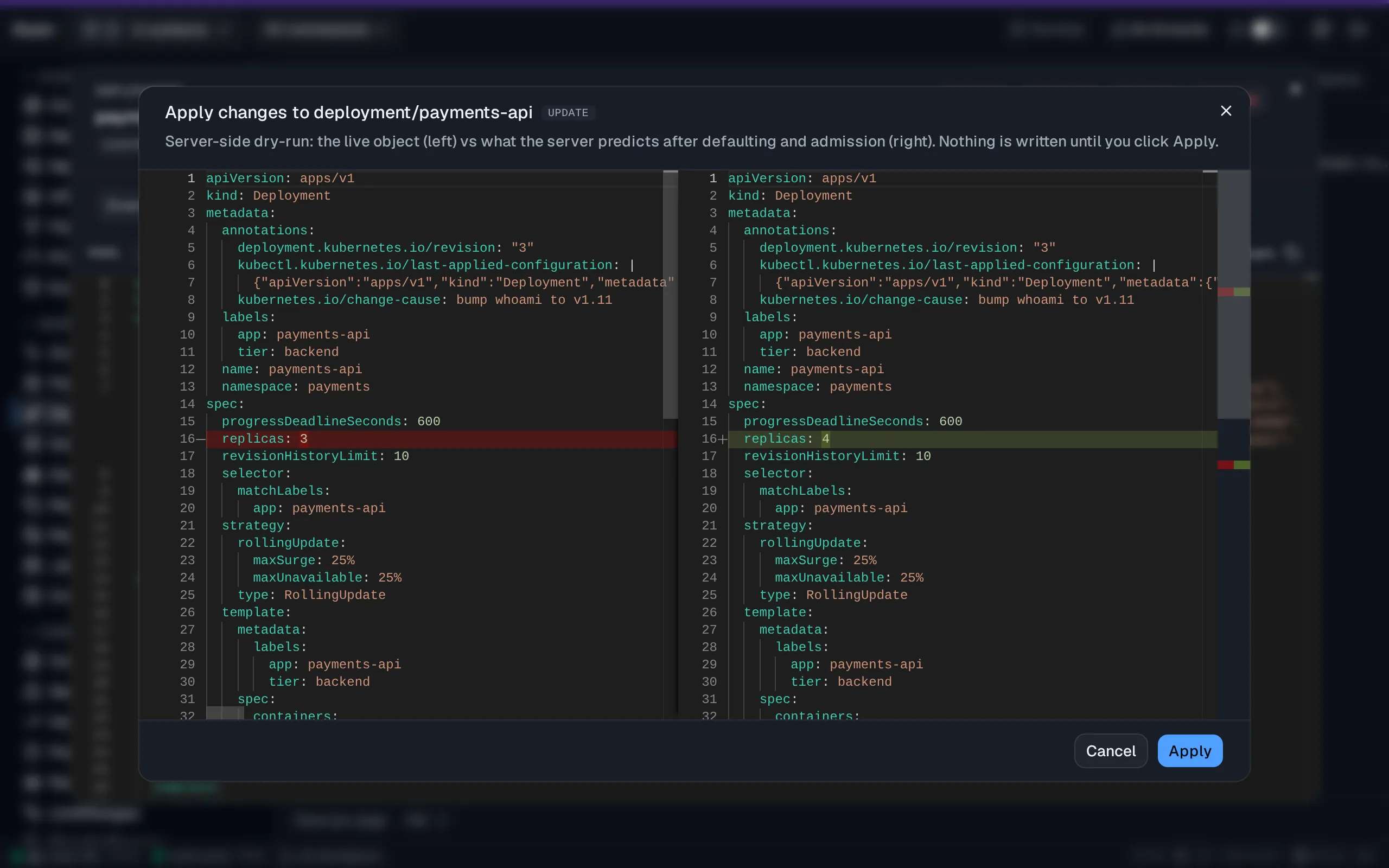Click 'namespace: payments' in the left pane
Screen dimensions: 1389x868
click(296, 387)
